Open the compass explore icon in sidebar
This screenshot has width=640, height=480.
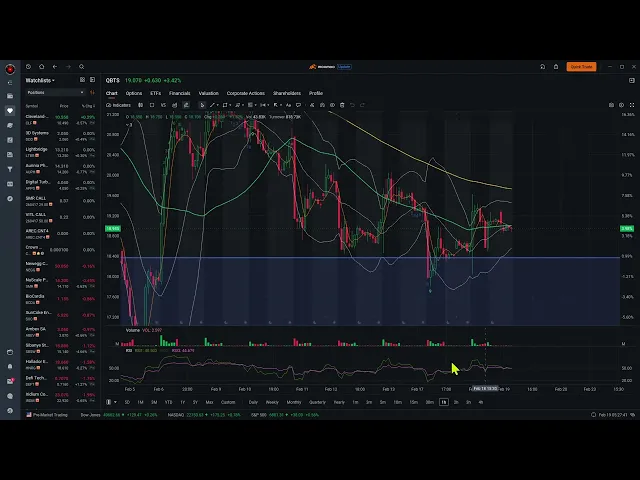[10, 199]
